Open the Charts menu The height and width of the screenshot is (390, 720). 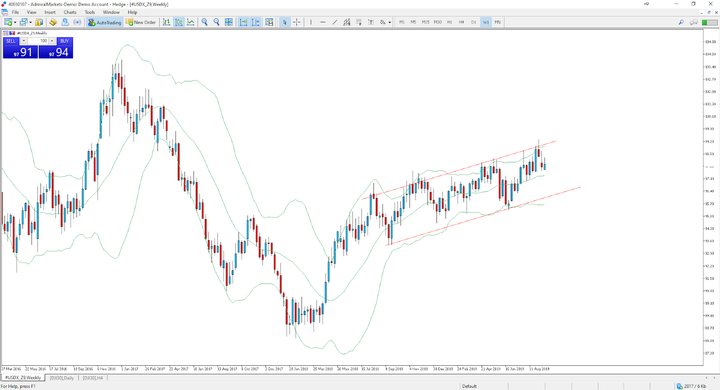point(70,12)
